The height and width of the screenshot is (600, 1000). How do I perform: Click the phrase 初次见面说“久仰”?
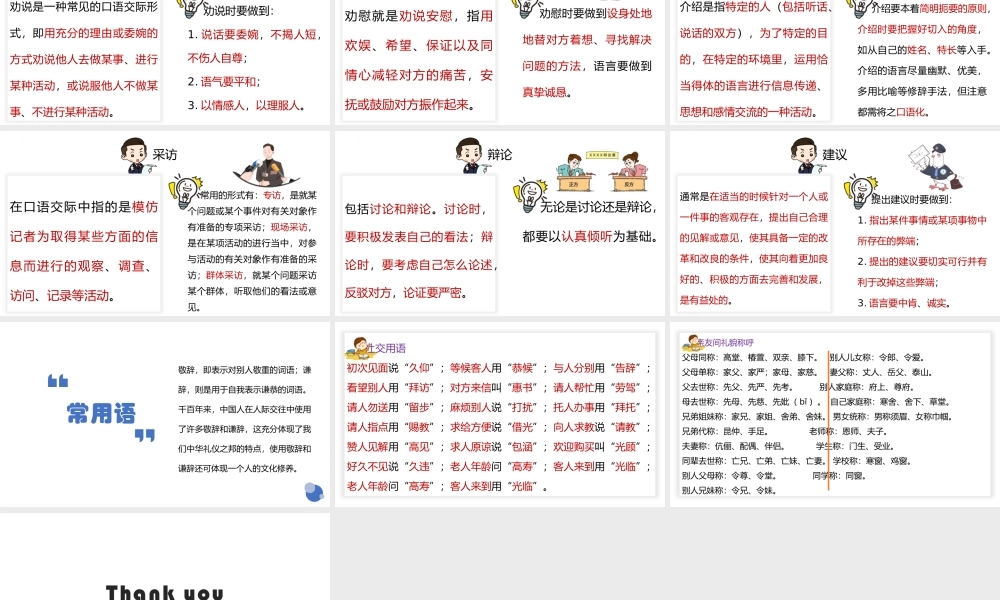[x=390, y=368]
